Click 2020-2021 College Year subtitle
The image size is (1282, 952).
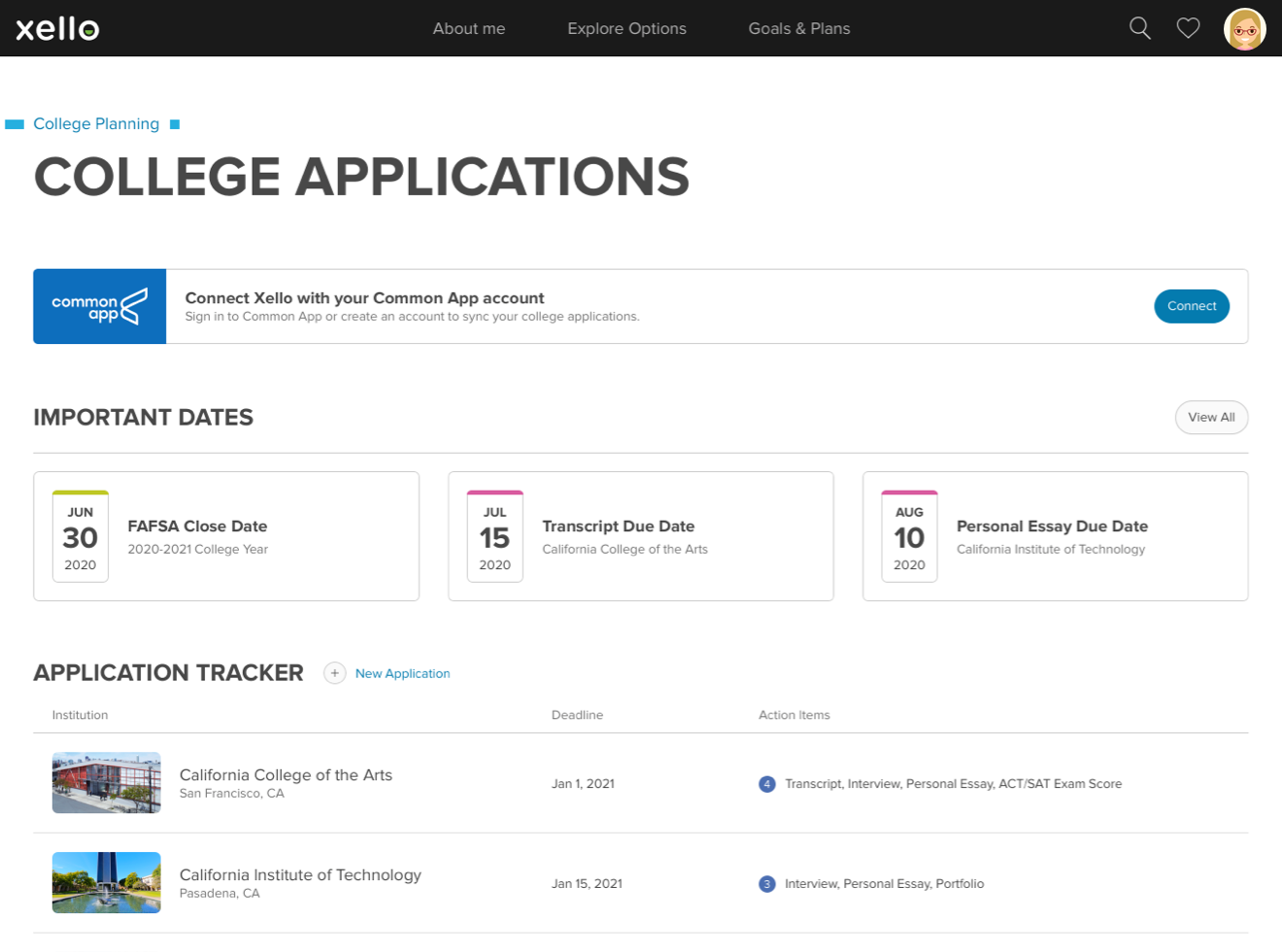click(198, 550)
